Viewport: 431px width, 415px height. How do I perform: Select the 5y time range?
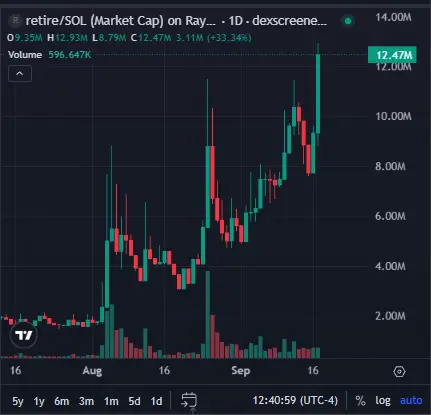[x=18, y=401]
